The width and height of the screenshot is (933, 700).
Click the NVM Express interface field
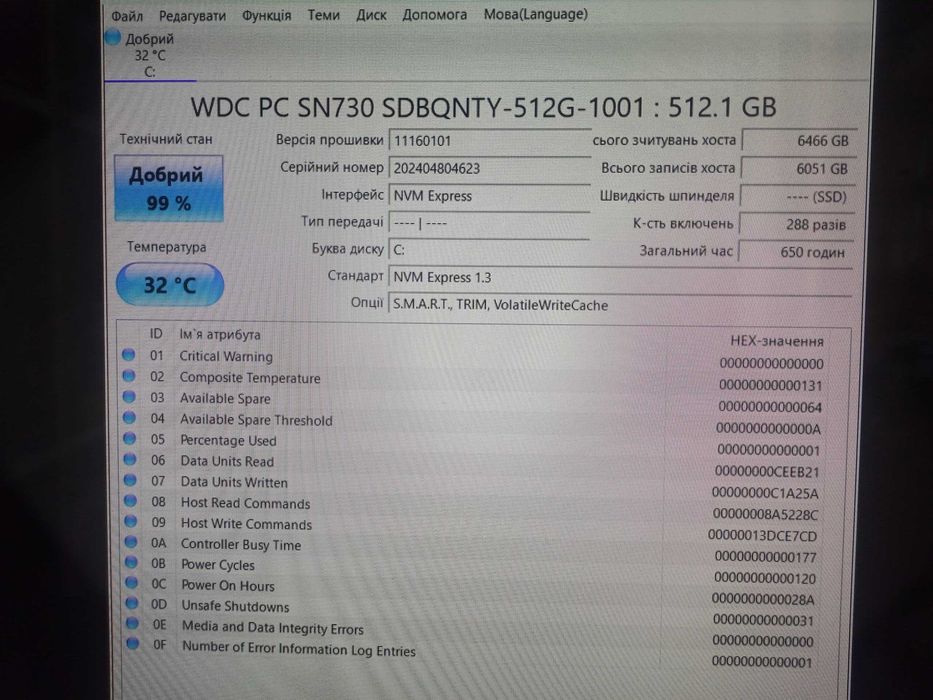click(489, 196)
